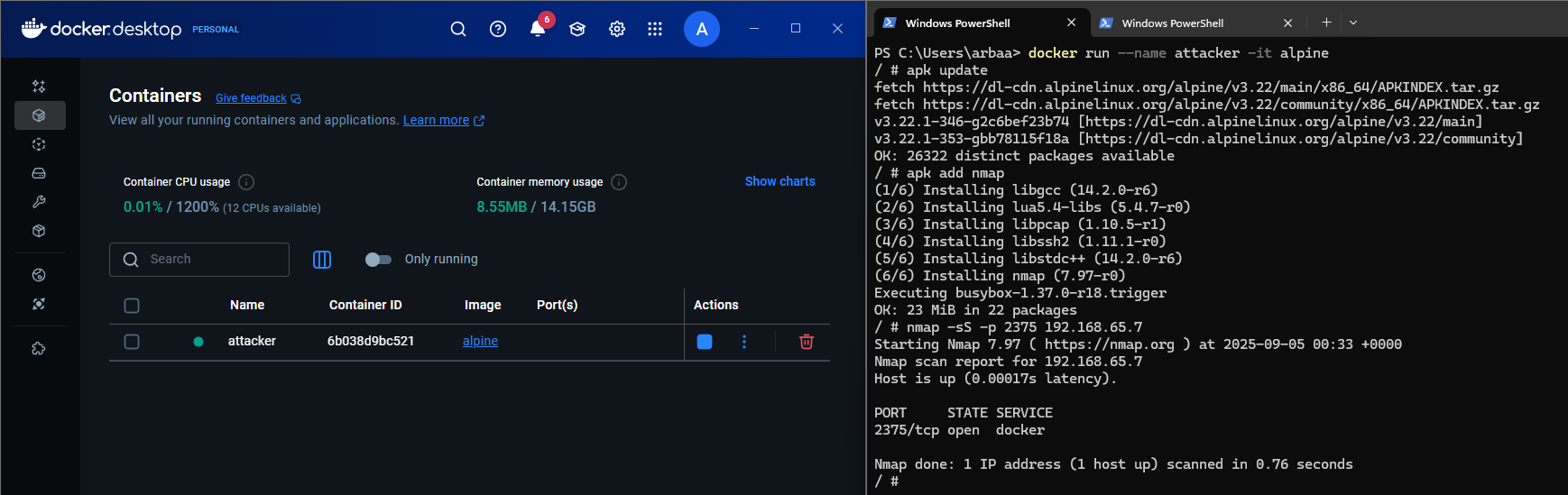This screenshot has height=495, width=1568.
Task: Close the first PowerShell tab
Action: point(1071,23)
